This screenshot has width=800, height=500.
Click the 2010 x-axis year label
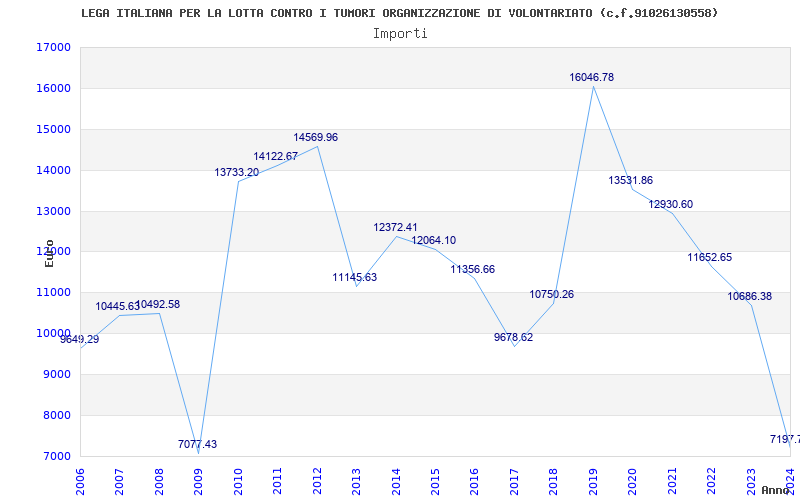click(238, 481)
